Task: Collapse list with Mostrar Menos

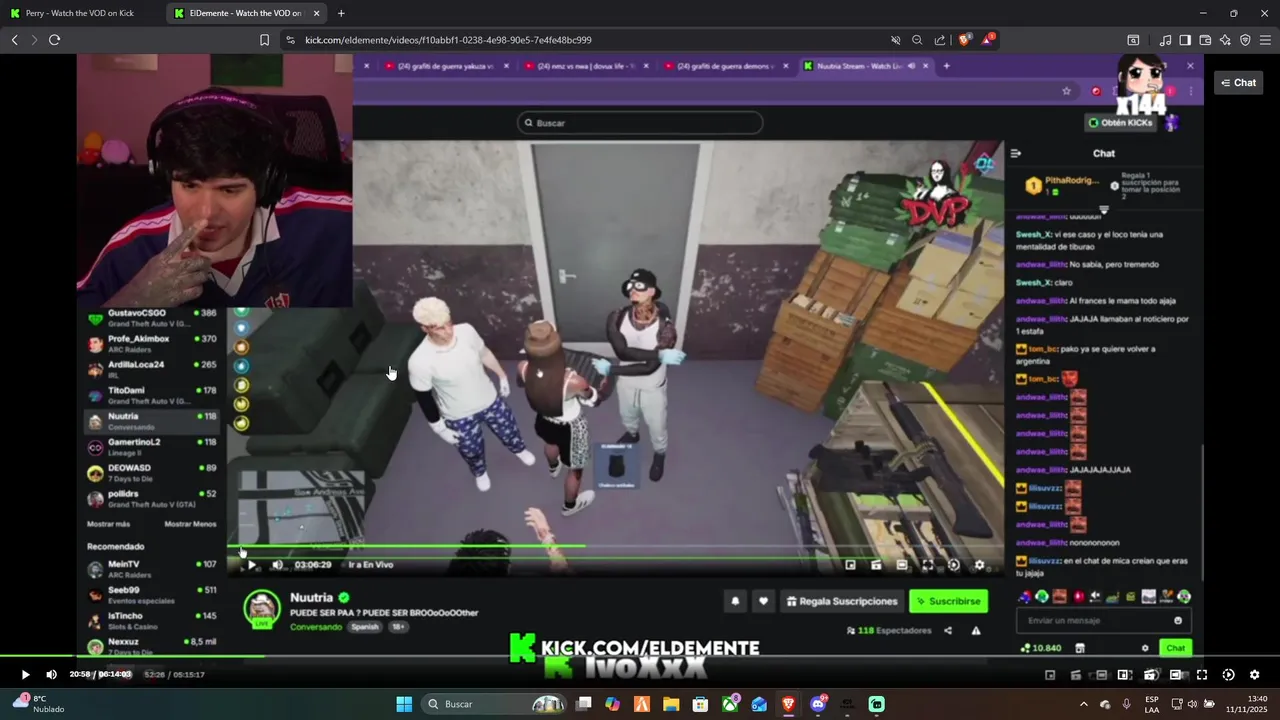Action: (190, 524)
